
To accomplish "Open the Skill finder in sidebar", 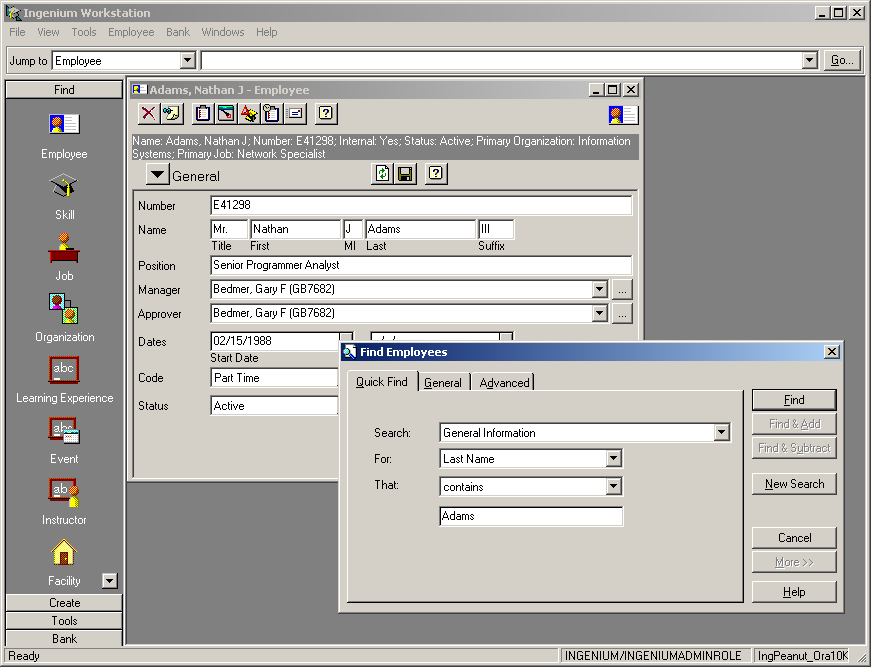I will pos(64,187).
